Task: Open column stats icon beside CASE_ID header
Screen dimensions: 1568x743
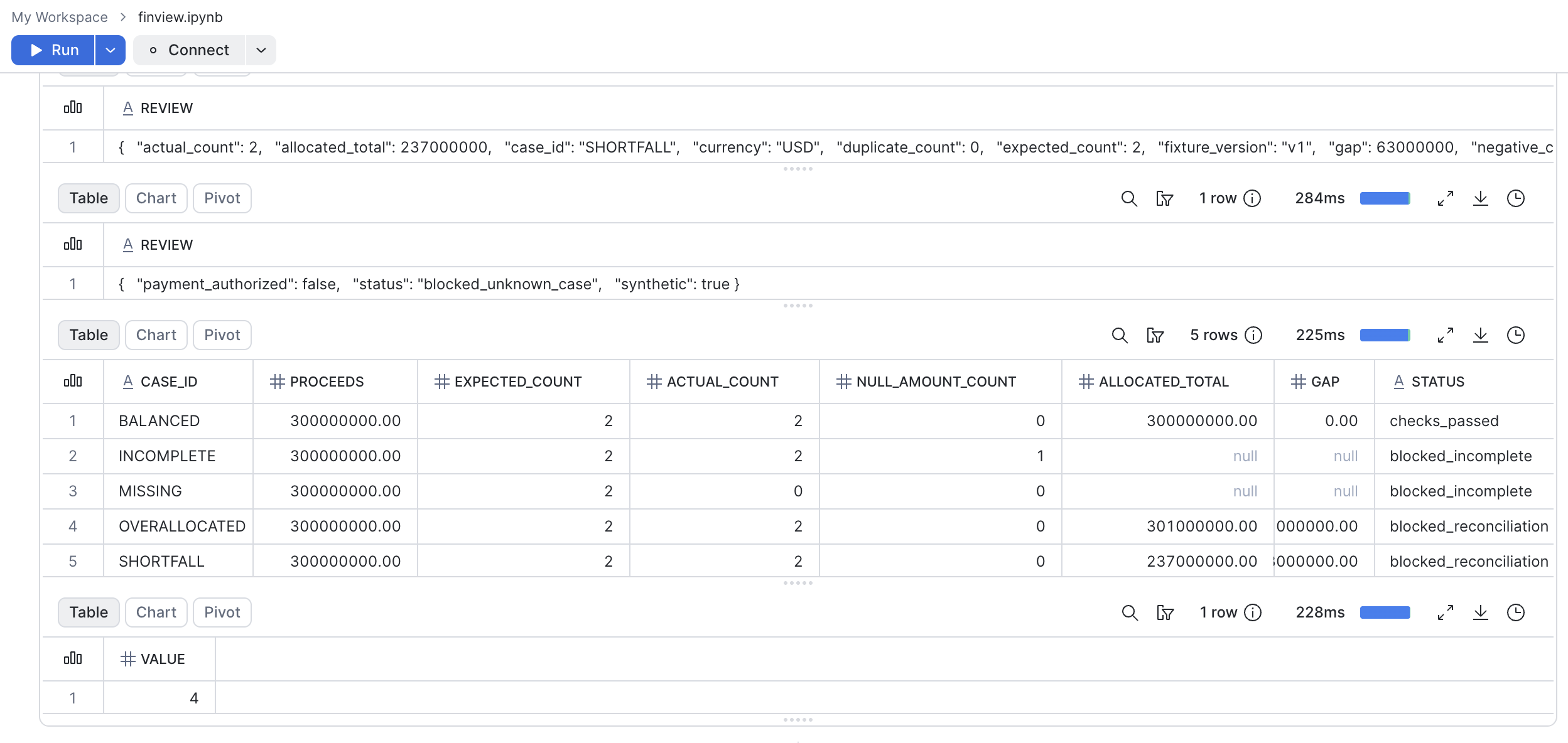Action: (x=73, y=381)
